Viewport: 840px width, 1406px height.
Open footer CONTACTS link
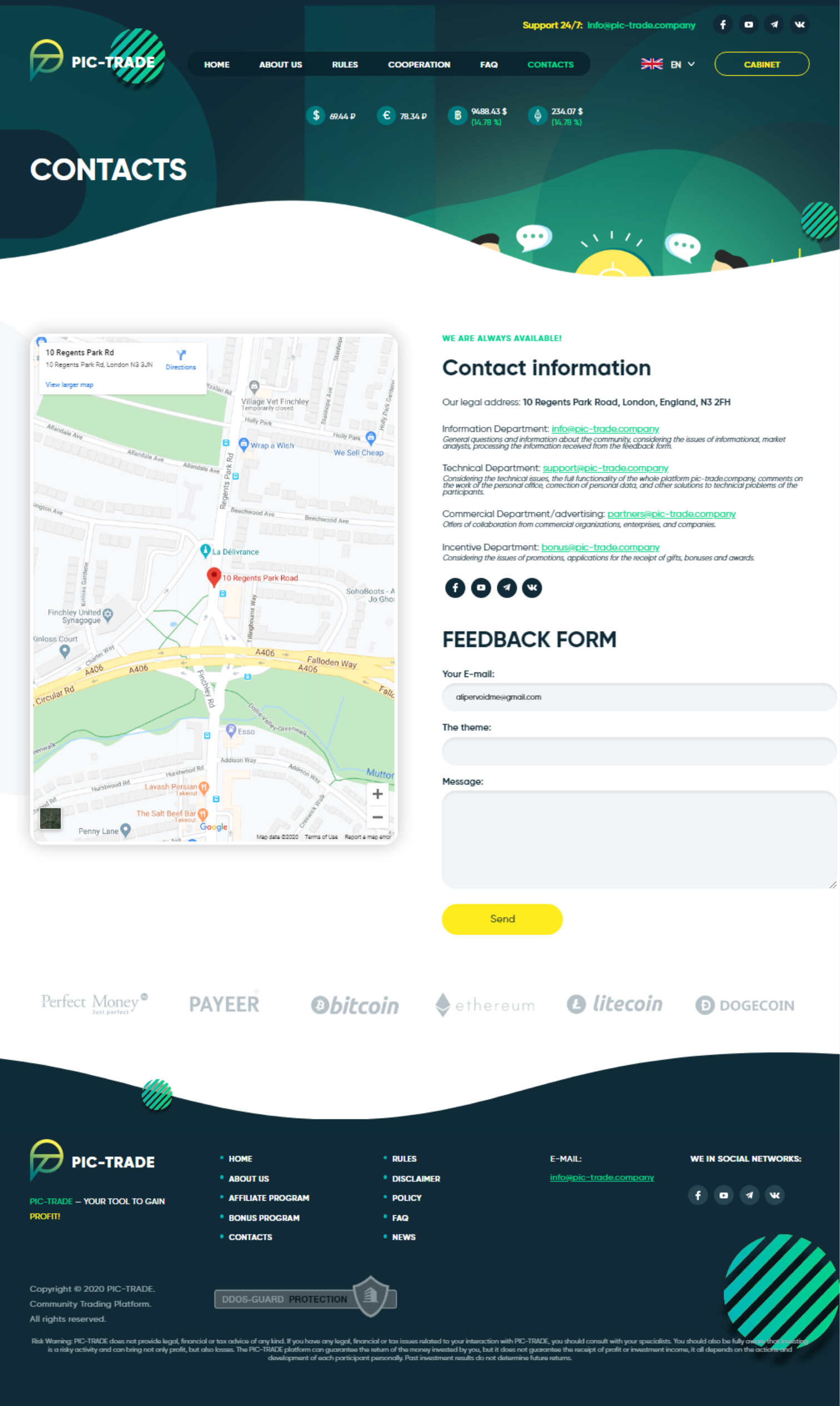click(250, 1238)
